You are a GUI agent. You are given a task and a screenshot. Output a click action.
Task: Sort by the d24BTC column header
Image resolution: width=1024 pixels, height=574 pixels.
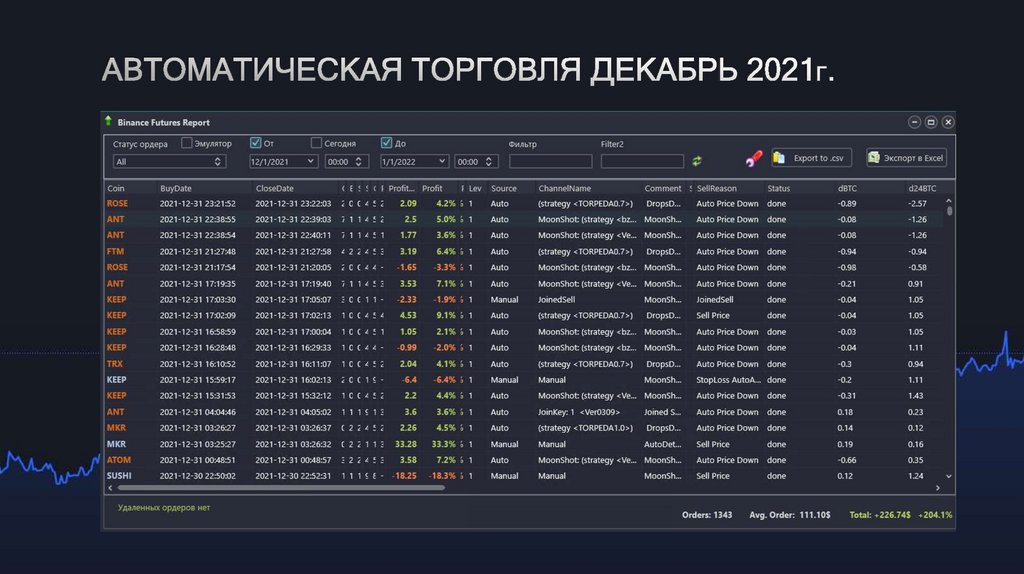[922, 188]
